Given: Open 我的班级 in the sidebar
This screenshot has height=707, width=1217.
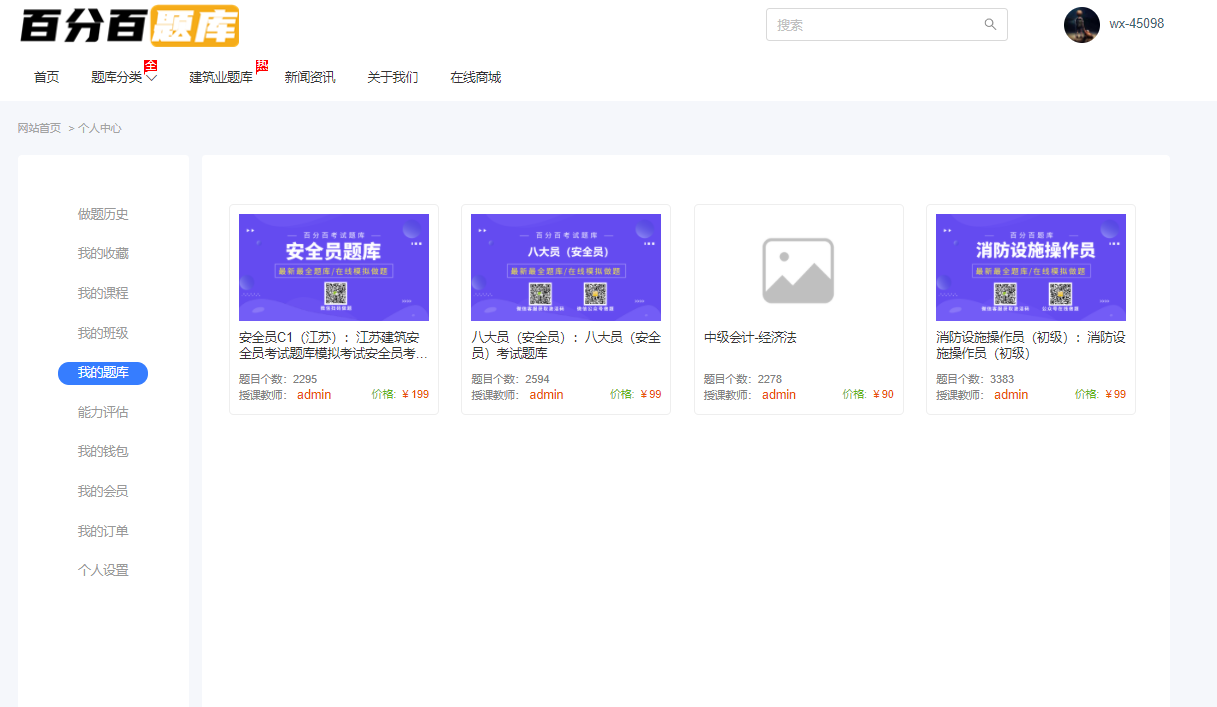Looking at the screenshot, I should [x=103, y=333].
